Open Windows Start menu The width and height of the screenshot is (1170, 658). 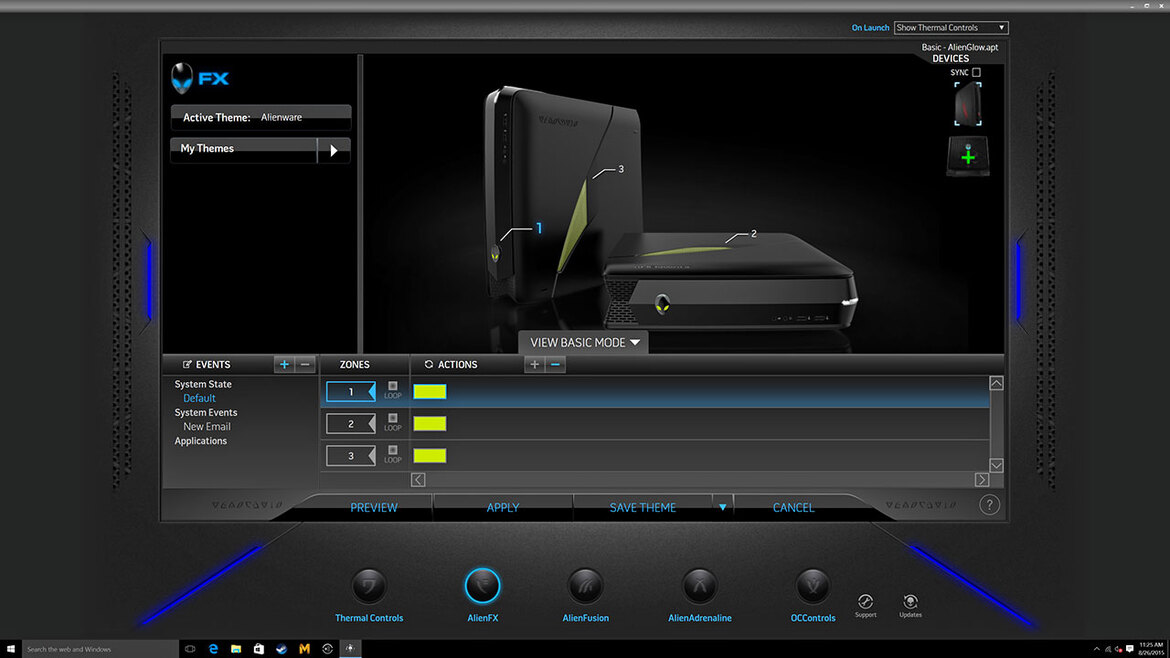10,649
